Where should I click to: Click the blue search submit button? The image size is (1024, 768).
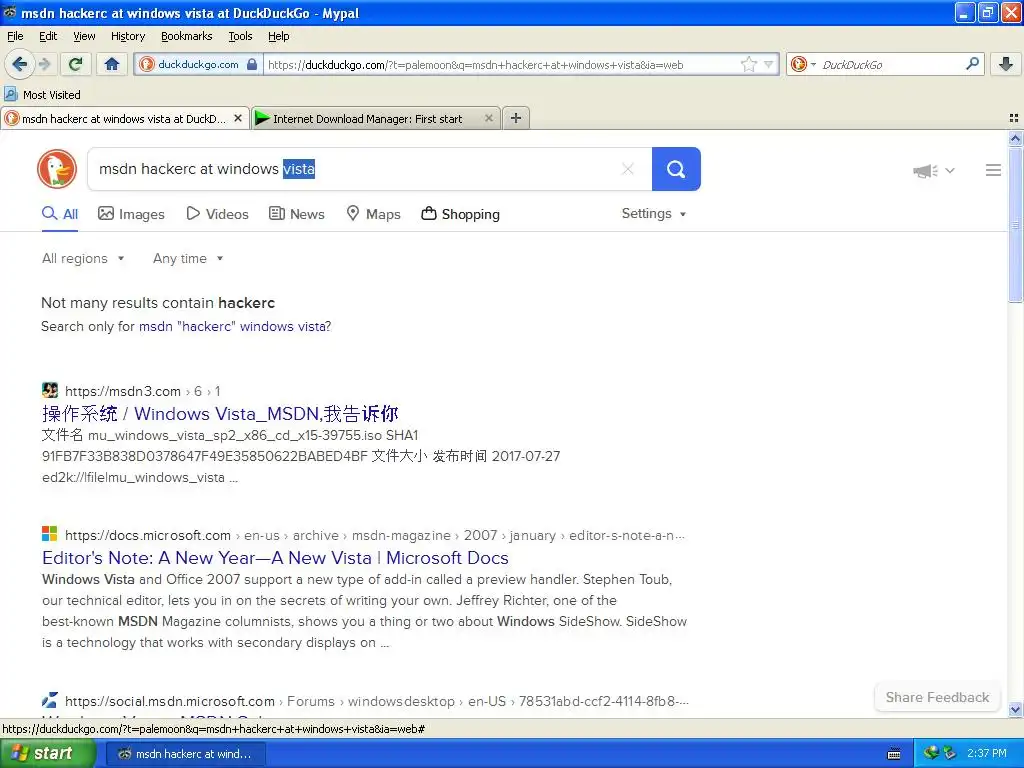pos(676,169)
